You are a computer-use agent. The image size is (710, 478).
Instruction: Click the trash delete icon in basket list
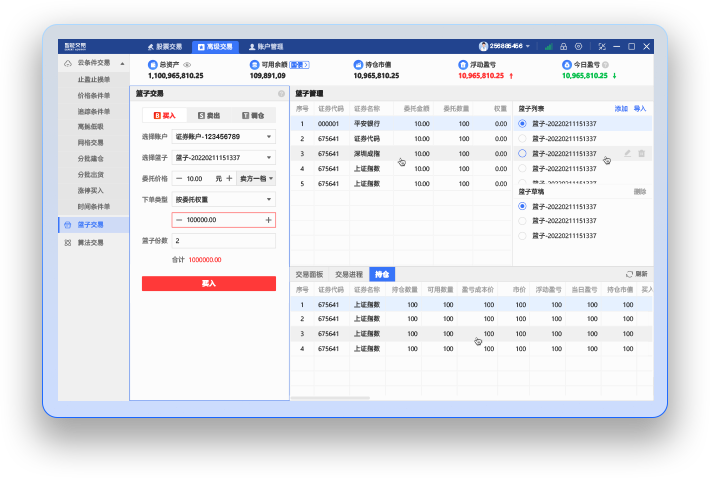(641, 153)
